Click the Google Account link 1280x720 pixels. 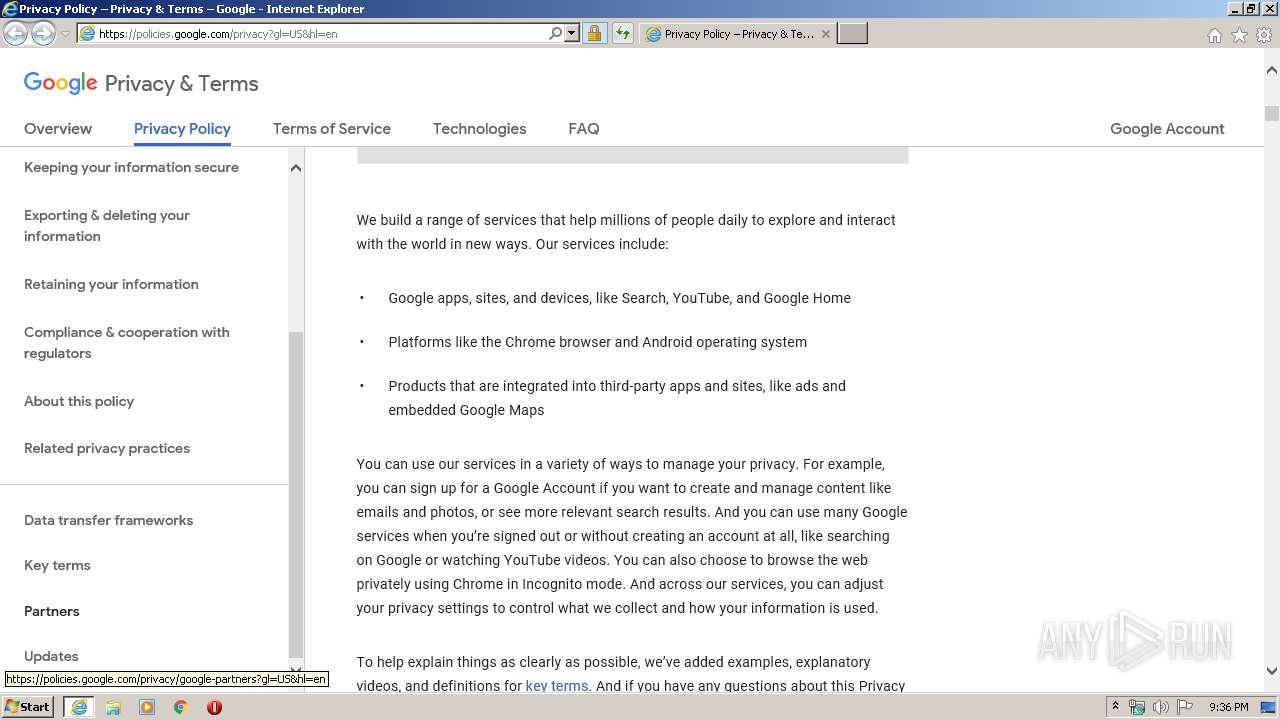tap(1167, 129)
